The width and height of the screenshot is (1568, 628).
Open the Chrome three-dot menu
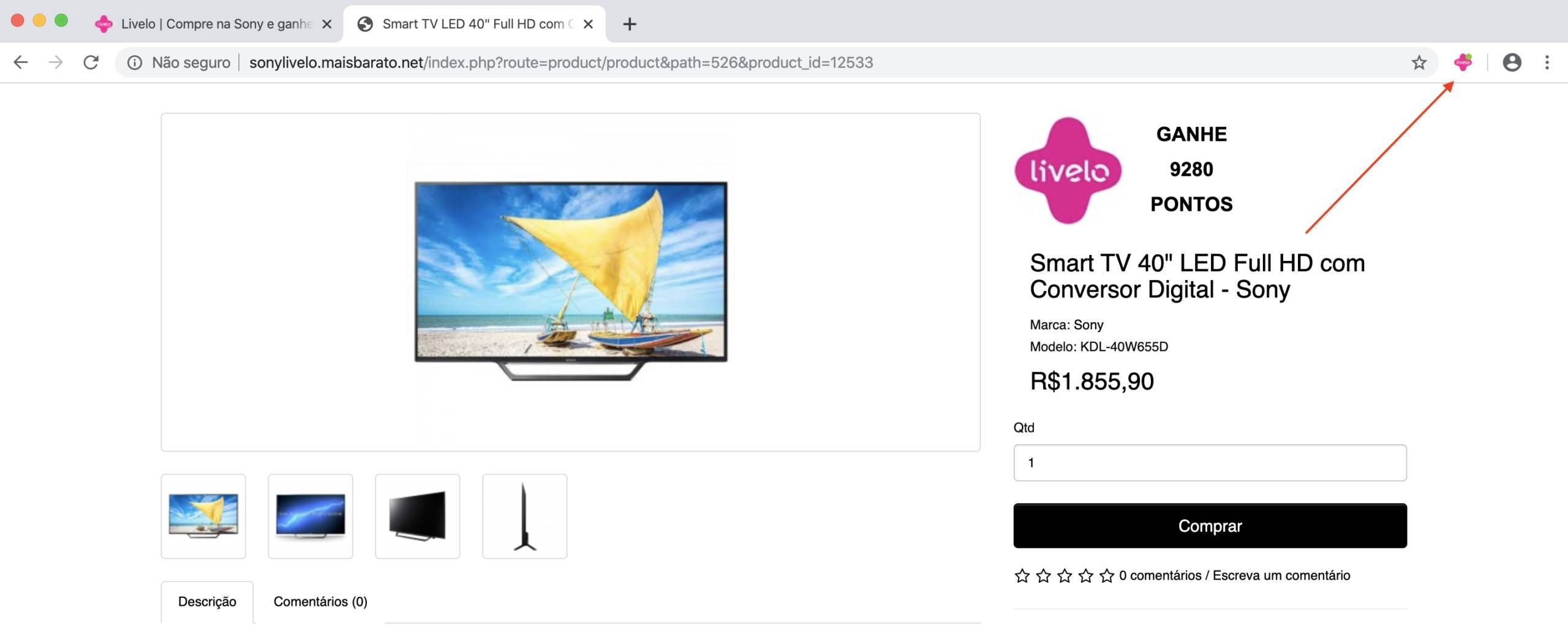1547,62
